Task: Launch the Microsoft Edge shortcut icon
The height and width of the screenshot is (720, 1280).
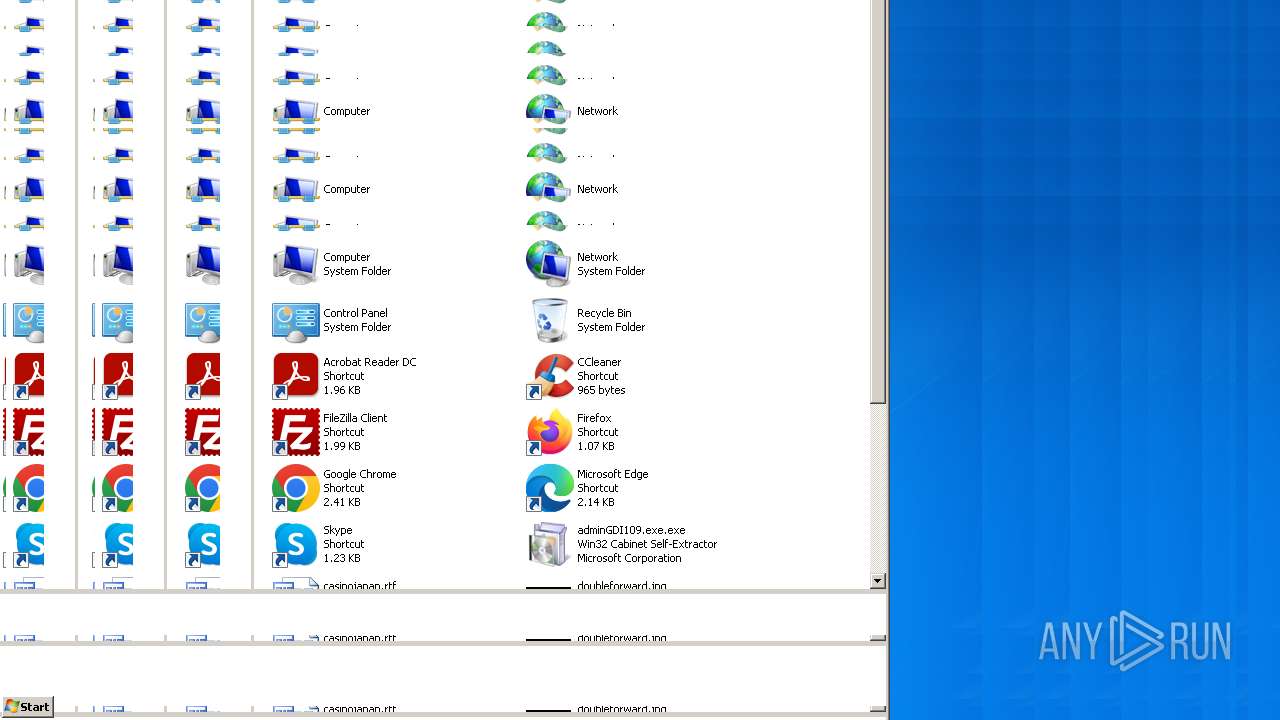Action: coord(549,488)
